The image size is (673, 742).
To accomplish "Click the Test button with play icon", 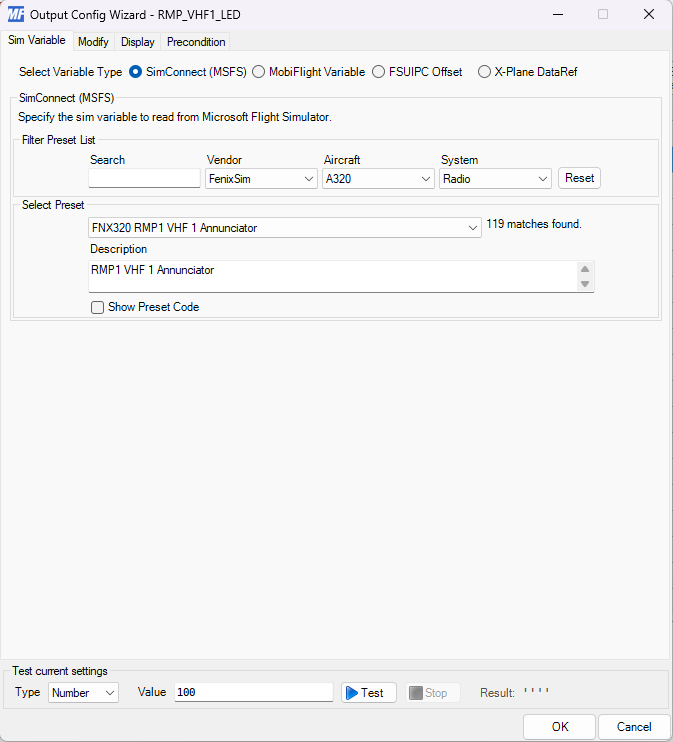I will pyautogui.click(x=368, y=693).
